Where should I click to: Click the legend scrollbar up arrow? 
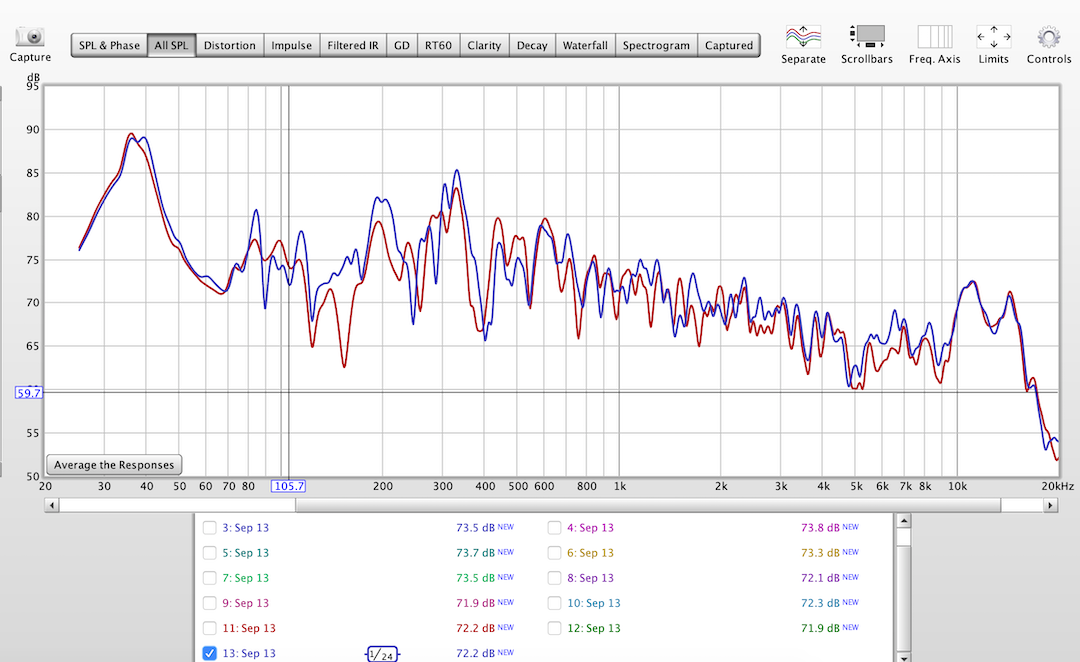click(903, 521)
